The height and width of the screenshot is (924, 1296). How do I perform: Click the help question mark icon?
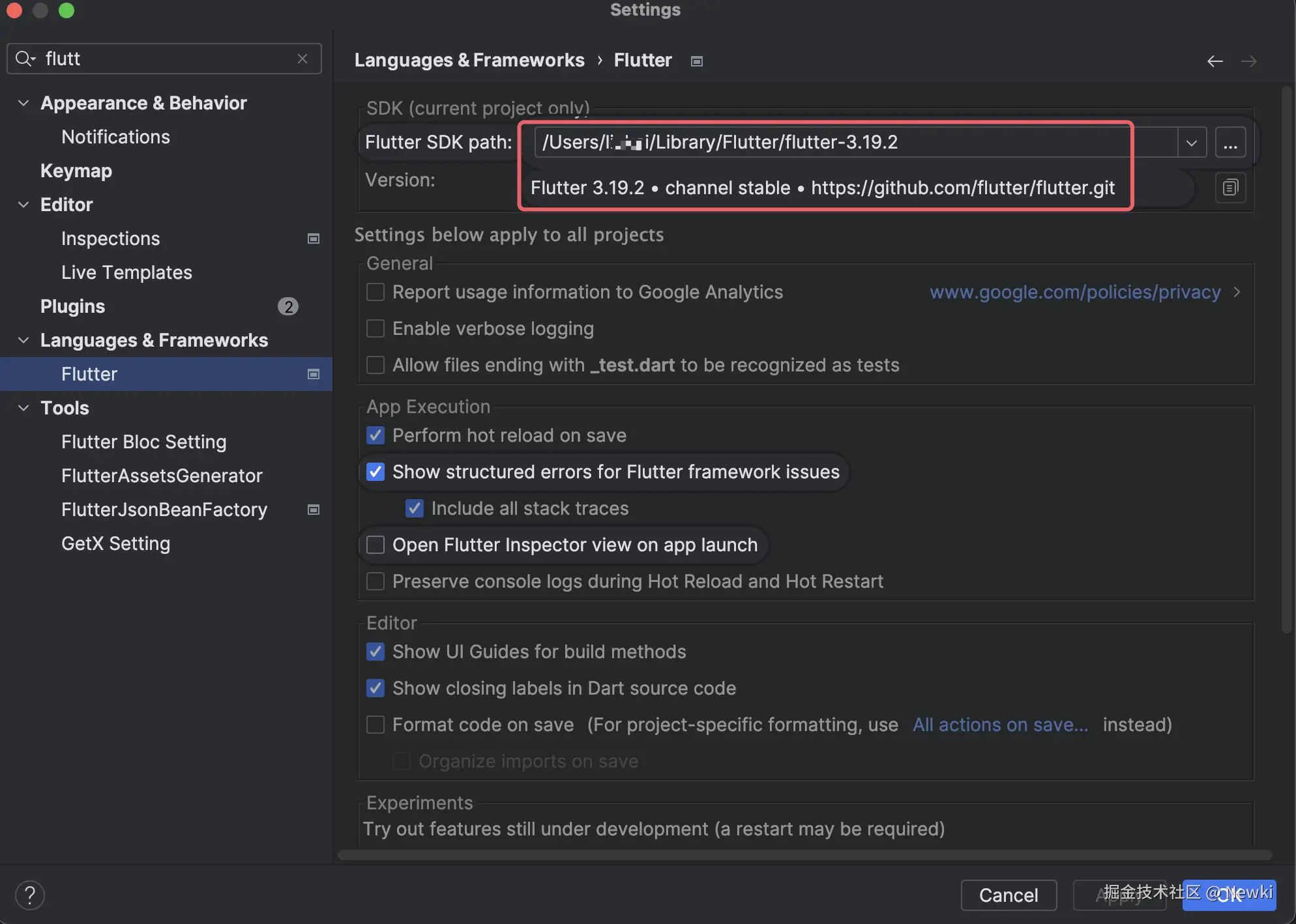pyautogui.click(x=30, y=895)
